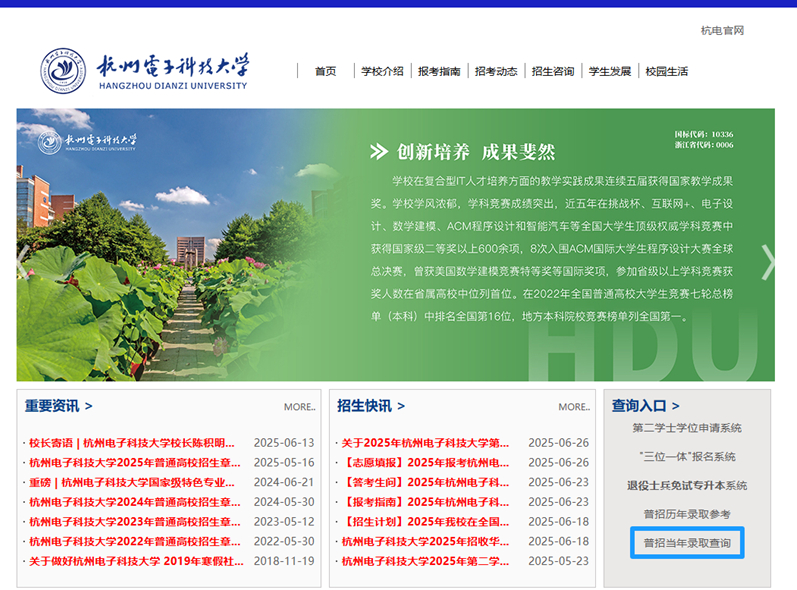Open the 校园生活 menu item
The height and width of the screenshot is (590, 797).
667,71
